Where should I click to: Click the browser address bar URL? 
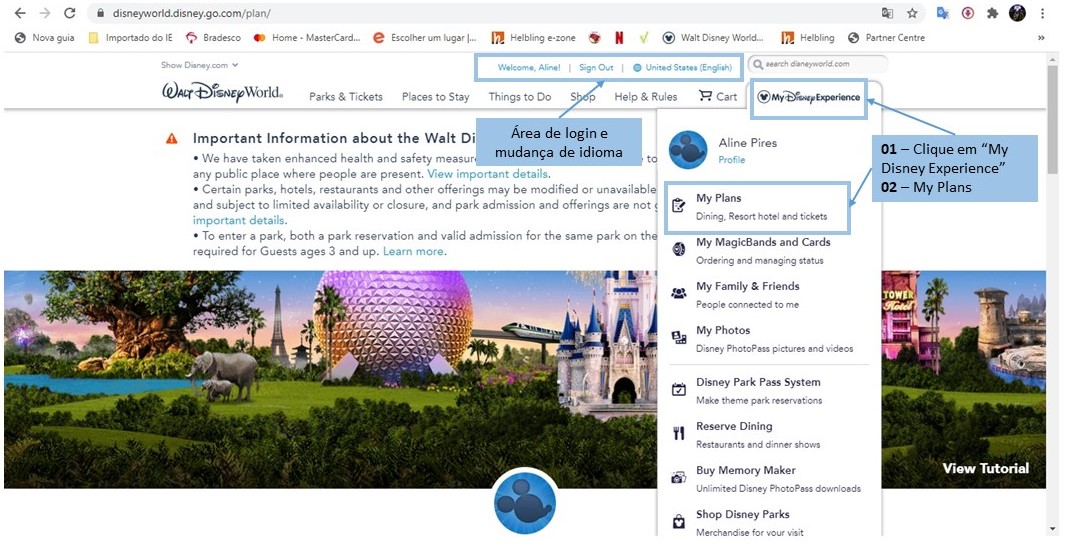(x=192, y=13)
